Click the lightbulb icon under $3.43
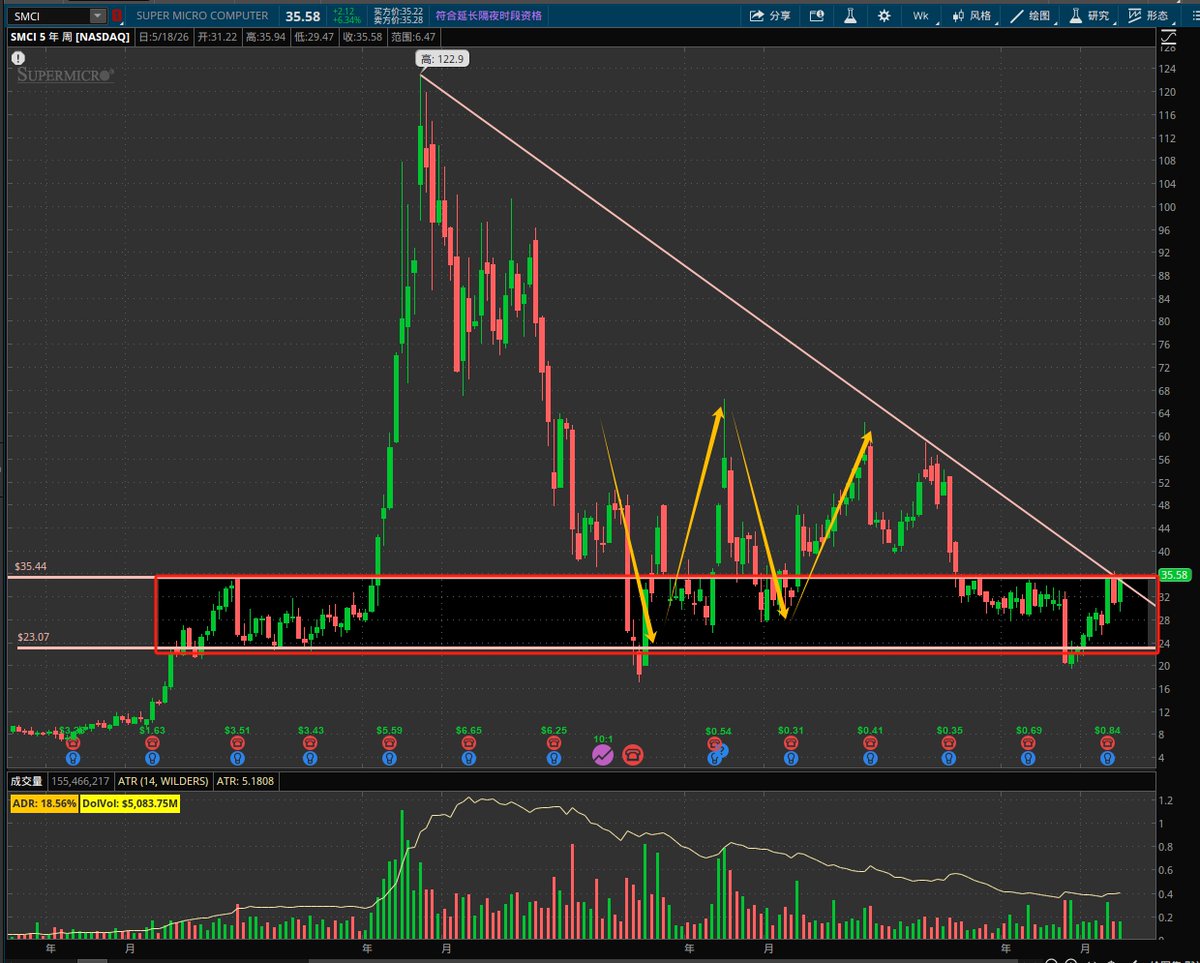The height and width of the screenshot is (963, 1200). [x=311, y=759]
